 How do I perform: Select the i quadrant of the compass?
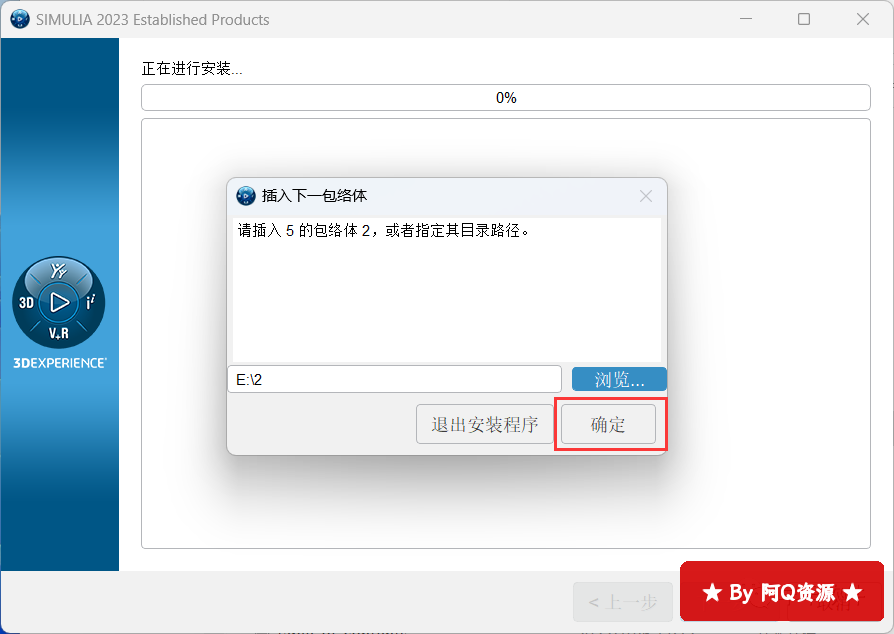click(89, 302)
